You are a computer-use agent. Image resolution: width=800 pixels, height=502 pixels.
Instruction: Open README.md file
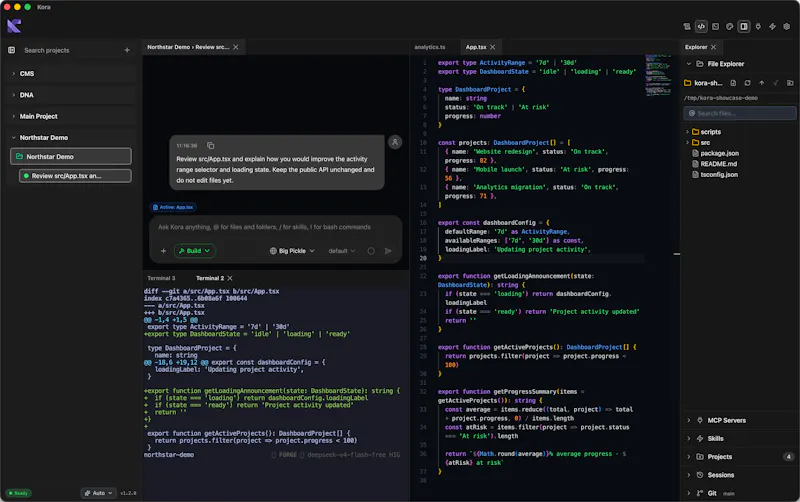714,164
